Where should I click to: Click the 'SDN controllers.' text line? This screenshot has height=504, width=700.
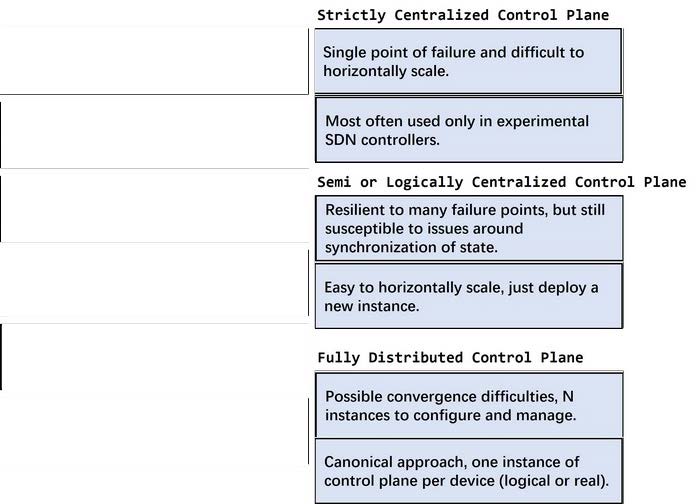click(x=383, y=140)
